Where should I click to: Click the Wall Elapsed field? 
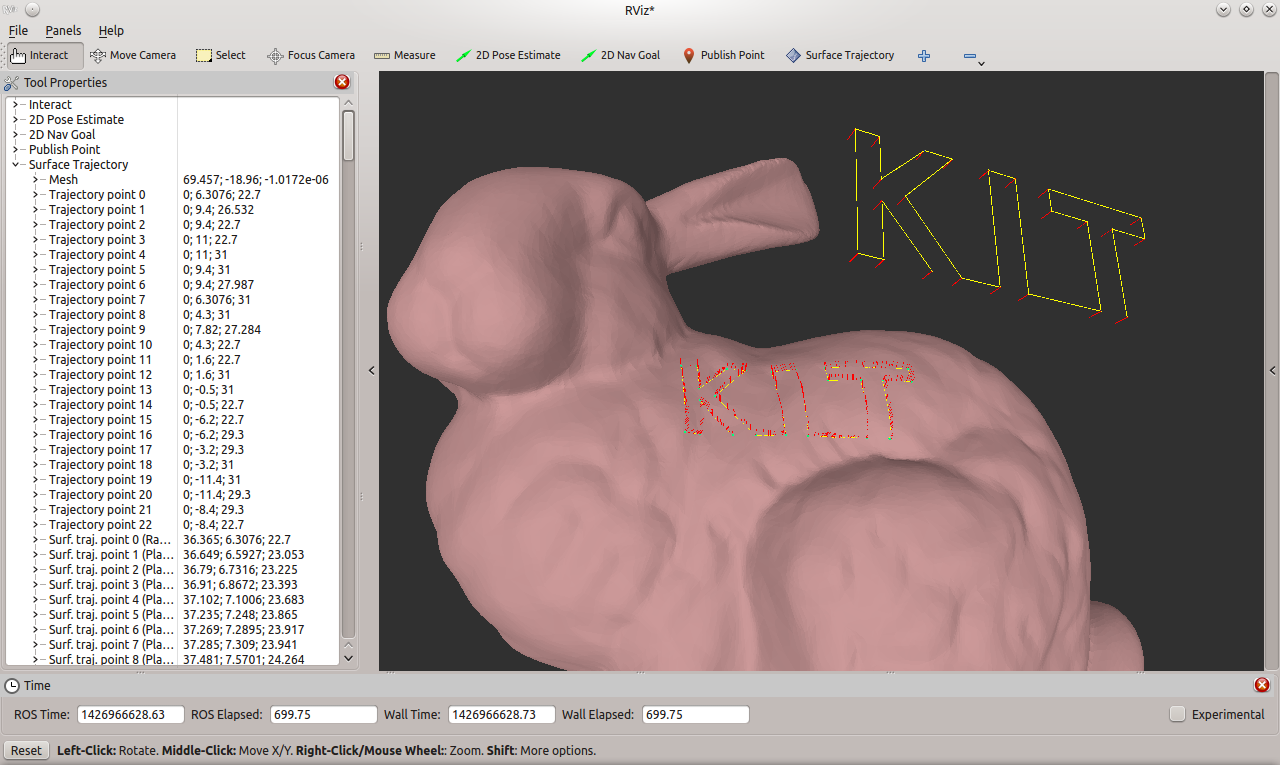(695, 714)
